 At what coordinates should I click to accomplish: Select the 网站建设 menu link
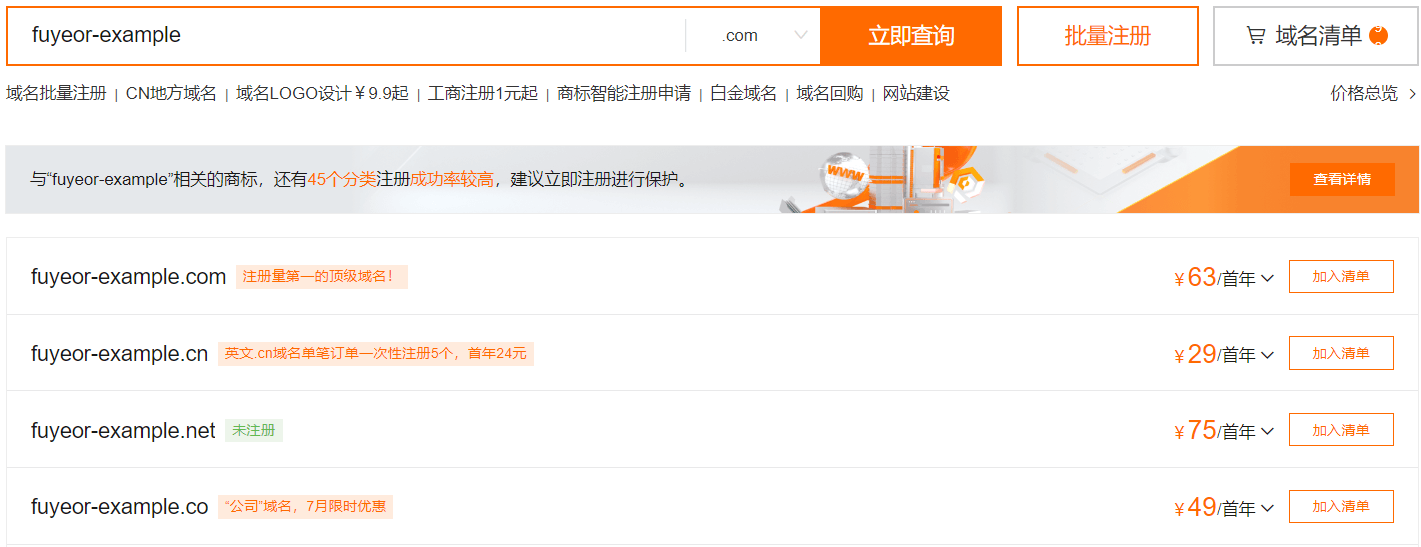pyautogui.click(x=916, y=94)
